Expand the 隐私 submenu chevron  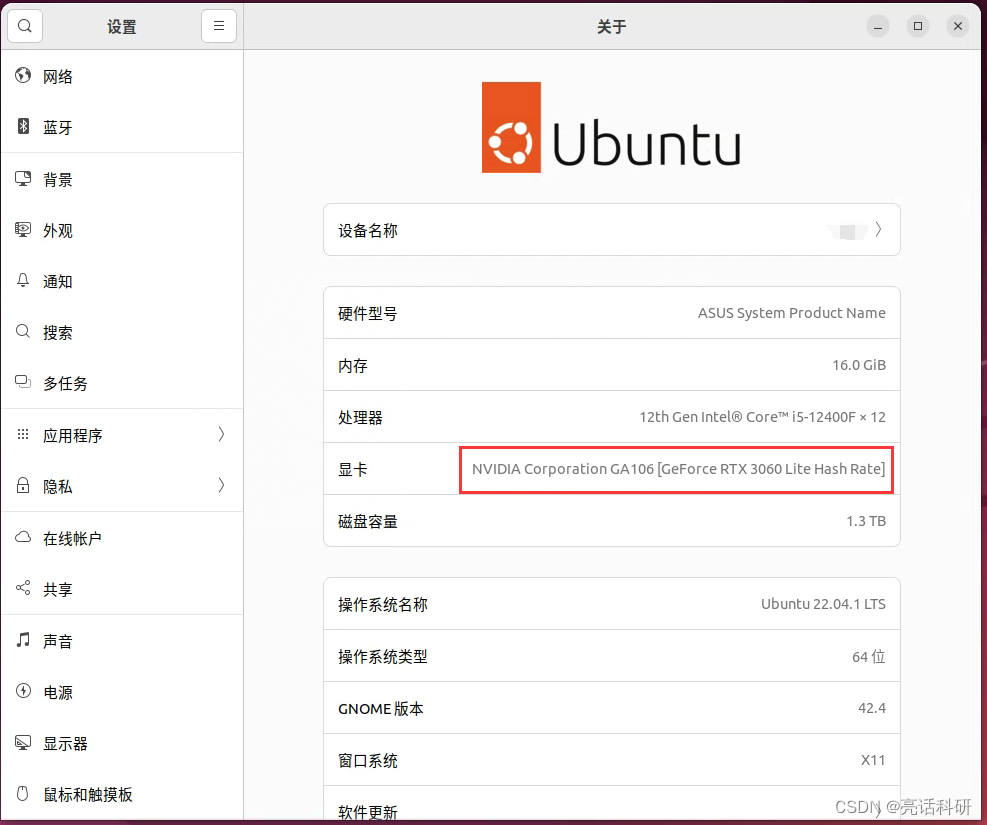[x=221, y=485]
